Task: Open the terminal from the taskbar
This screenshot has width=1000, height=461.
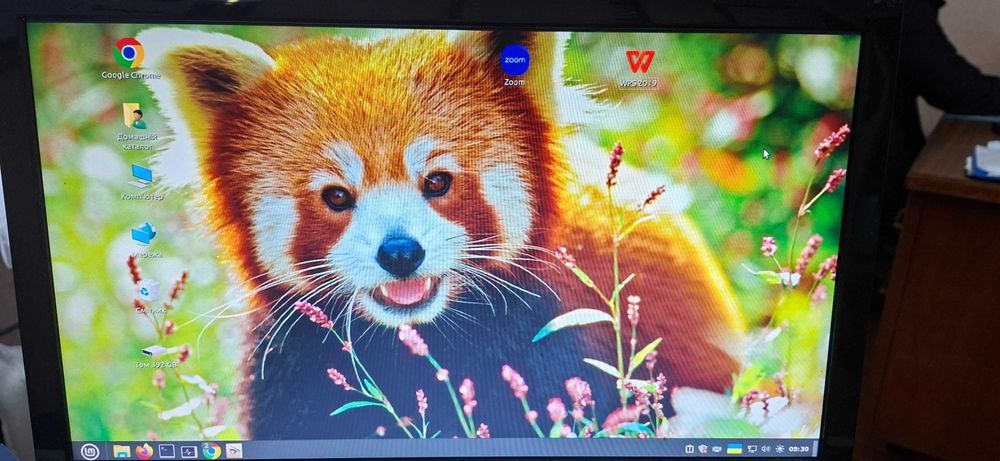Action: coord(166,451)
